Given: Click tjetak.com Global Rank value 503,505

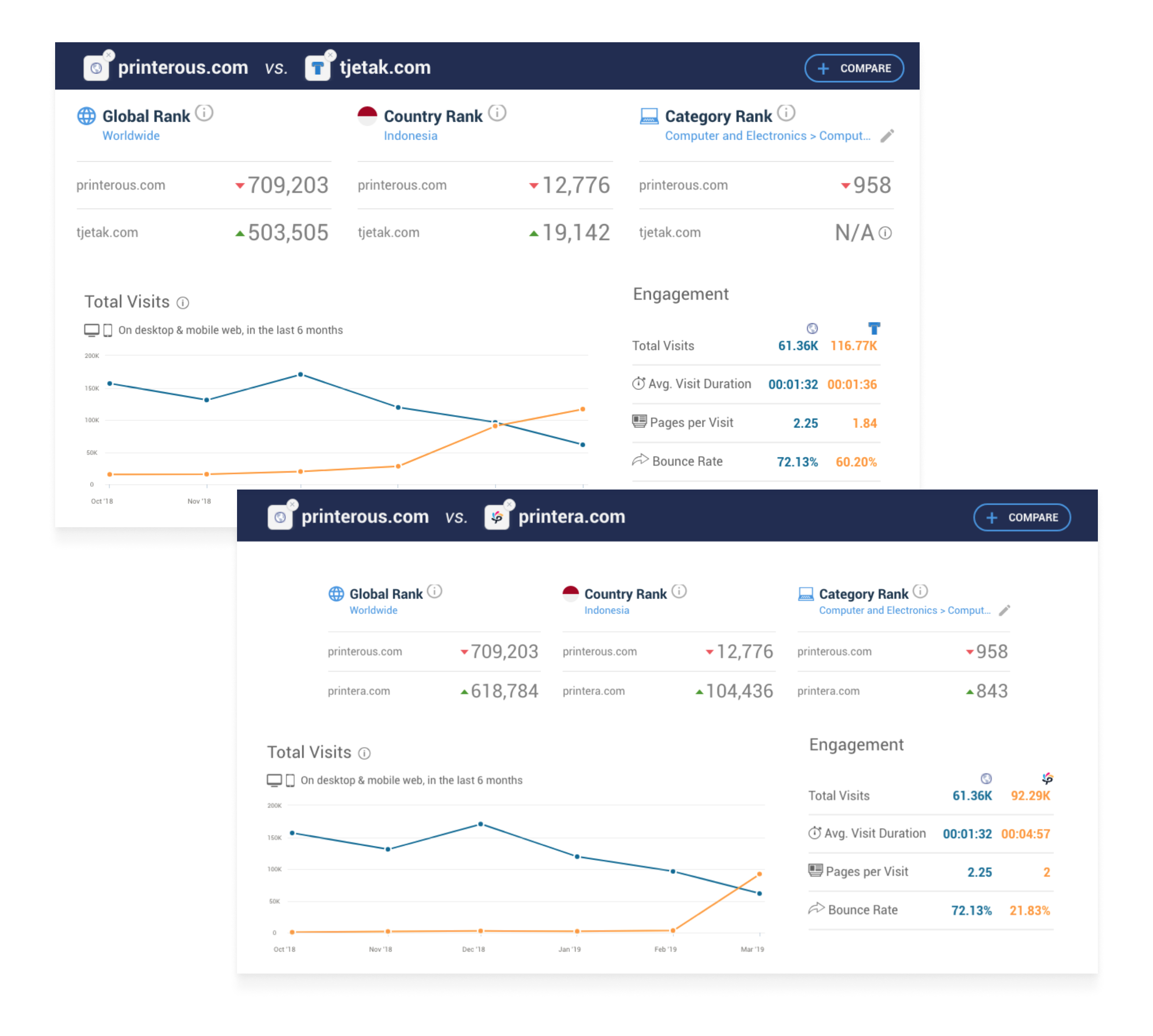Looking at the screenshot, I should pos(288,233).
